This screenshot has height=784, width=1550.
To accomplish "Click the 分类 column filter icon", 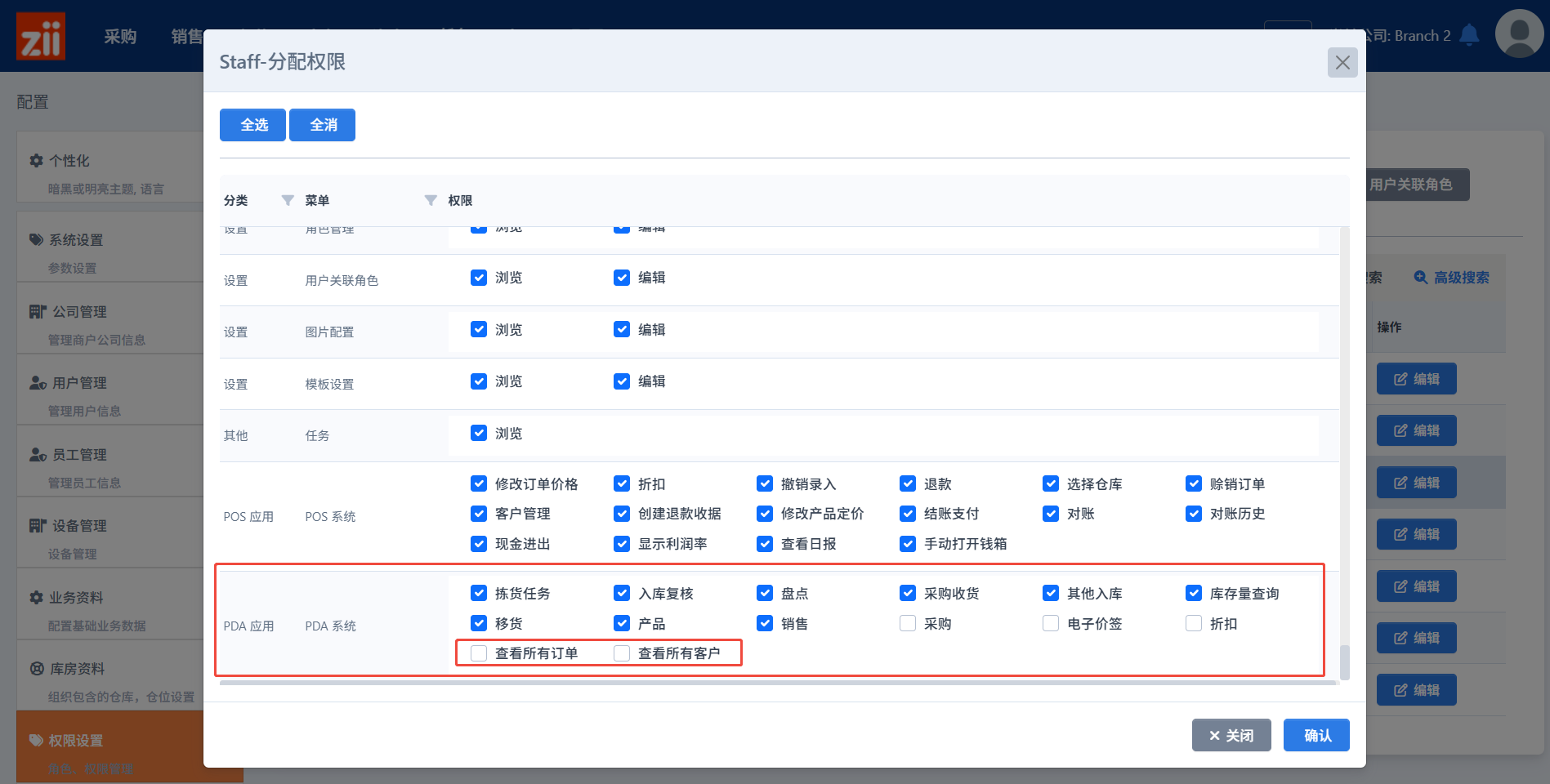I will tap(288, 201).
